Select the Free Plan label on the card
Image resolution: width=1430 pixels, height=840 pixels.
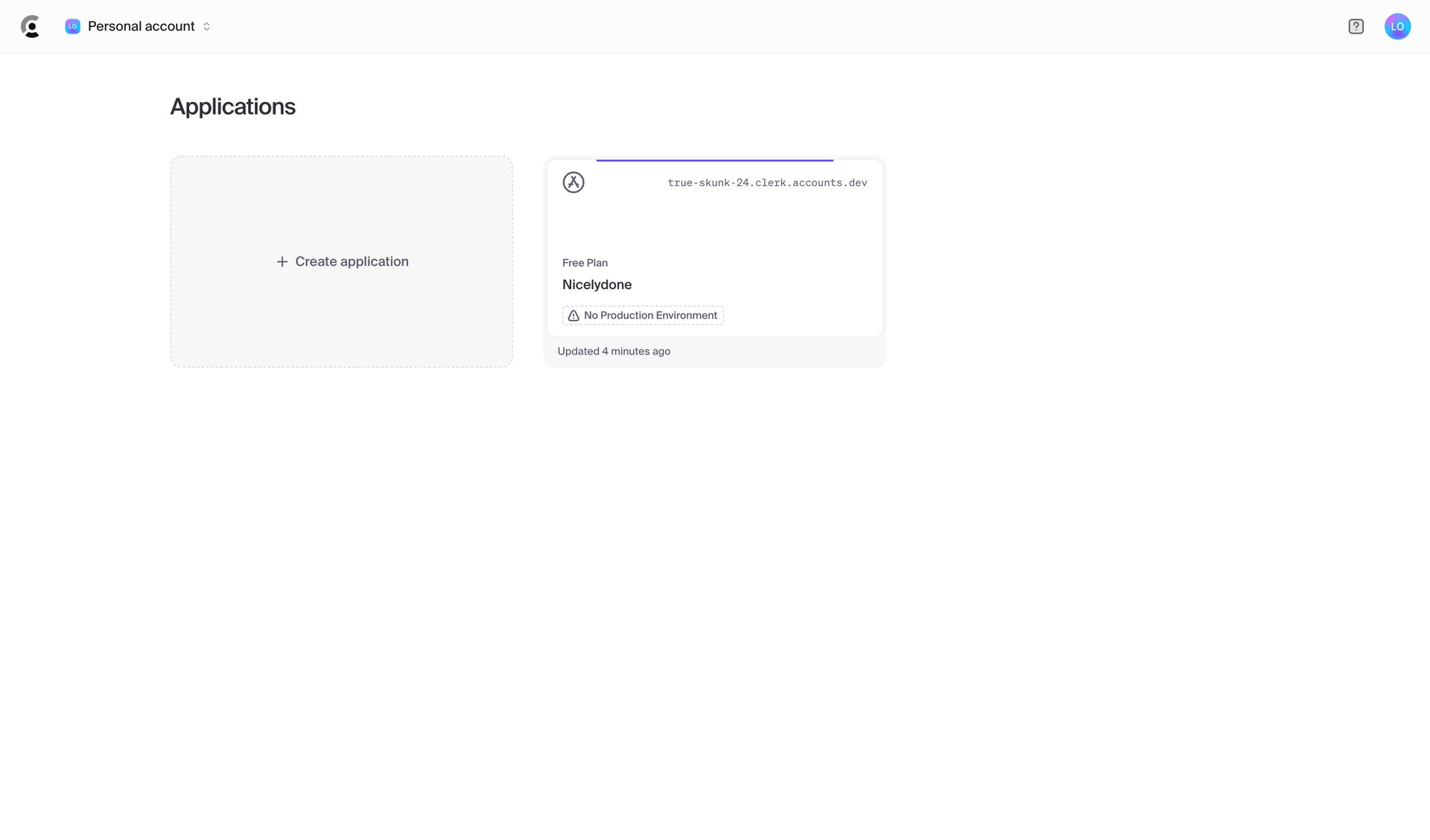point(585,263)
